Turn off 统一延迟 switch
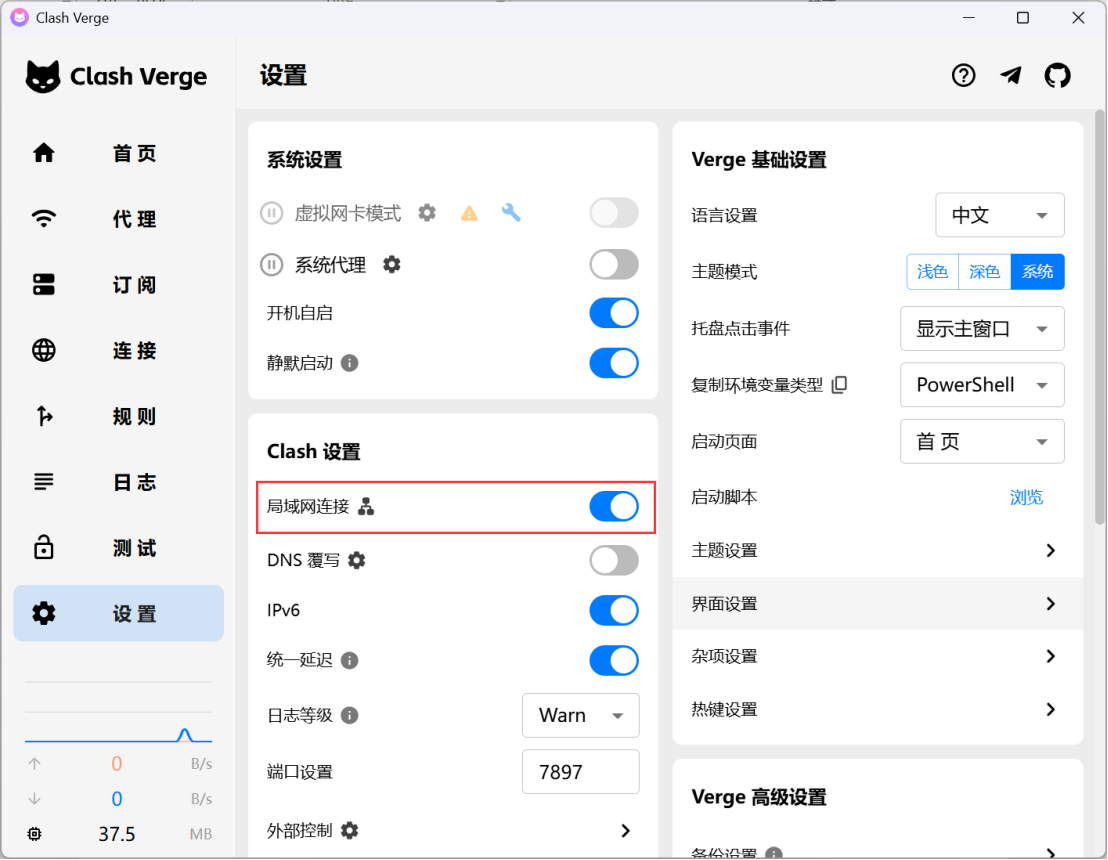The width and height of the screenshot is (1108, 860). (x=614, y=660)
